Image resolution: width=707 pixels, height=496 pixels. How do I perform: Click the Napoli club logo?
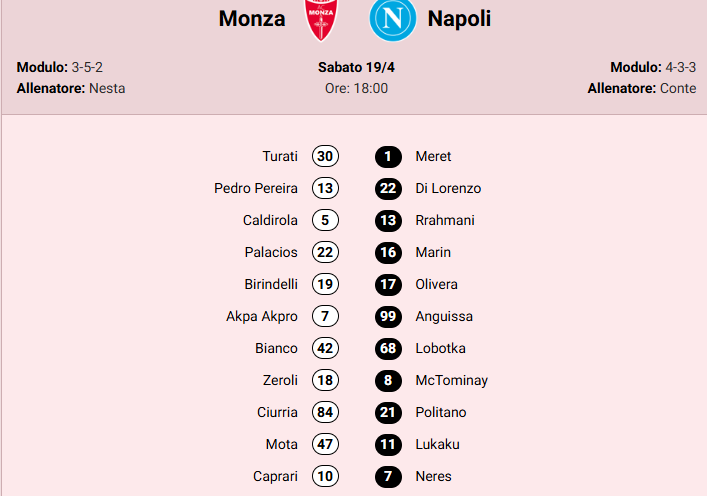coord(391,19)
